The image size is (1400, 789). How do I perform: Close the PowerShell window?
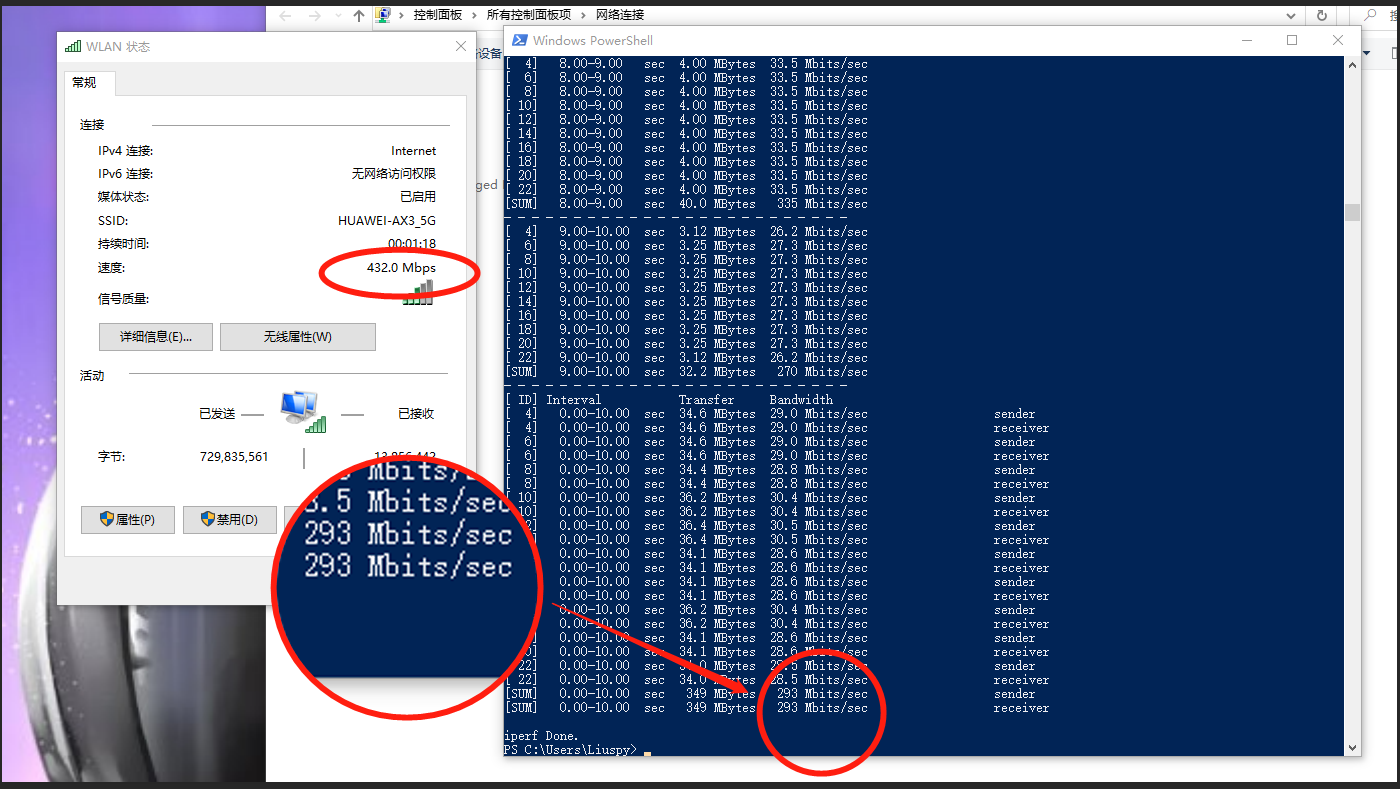pos(1338,41)
